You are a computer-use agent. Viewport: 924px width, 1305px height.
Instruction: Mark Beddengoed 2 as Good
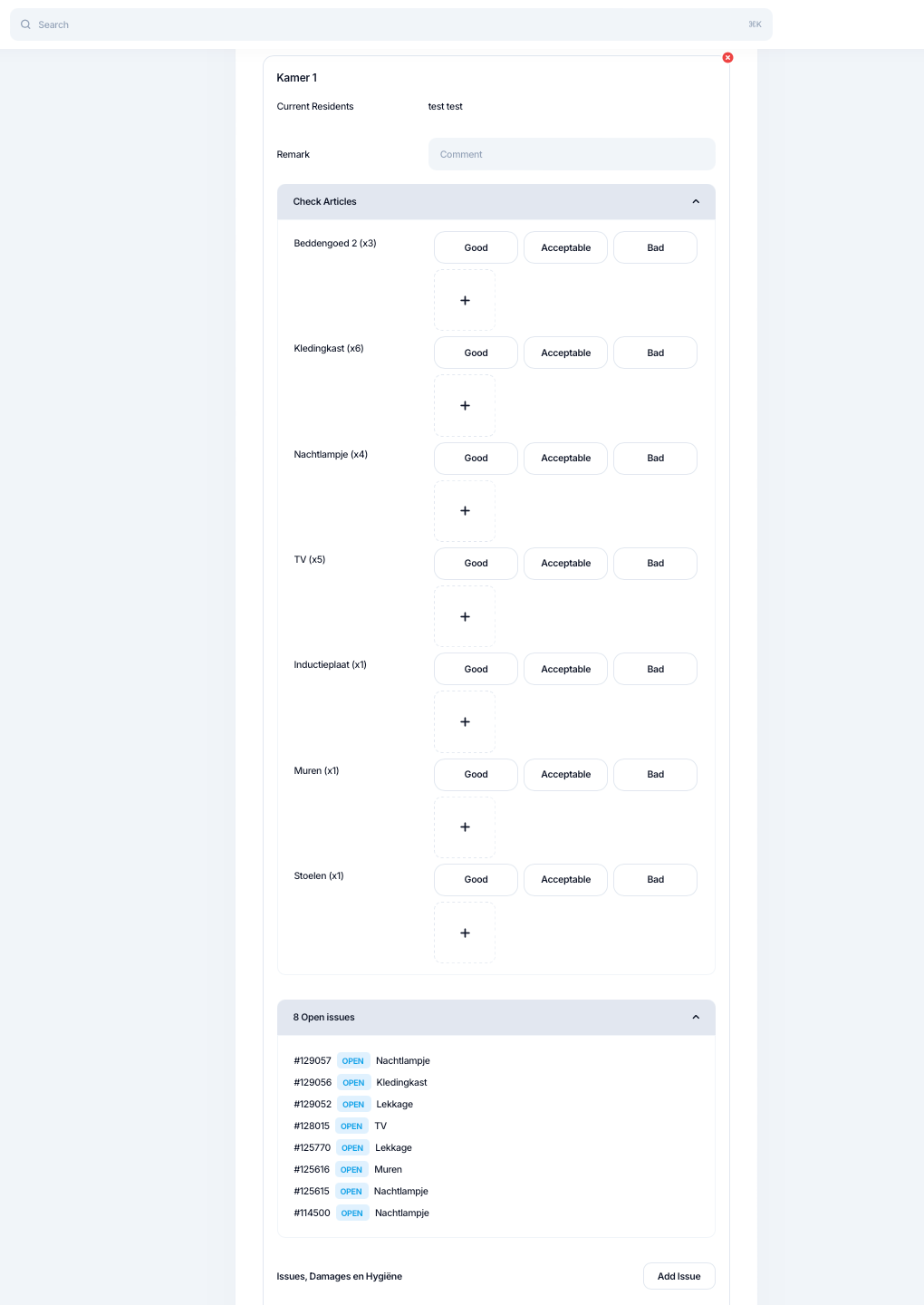coord(476,247)
